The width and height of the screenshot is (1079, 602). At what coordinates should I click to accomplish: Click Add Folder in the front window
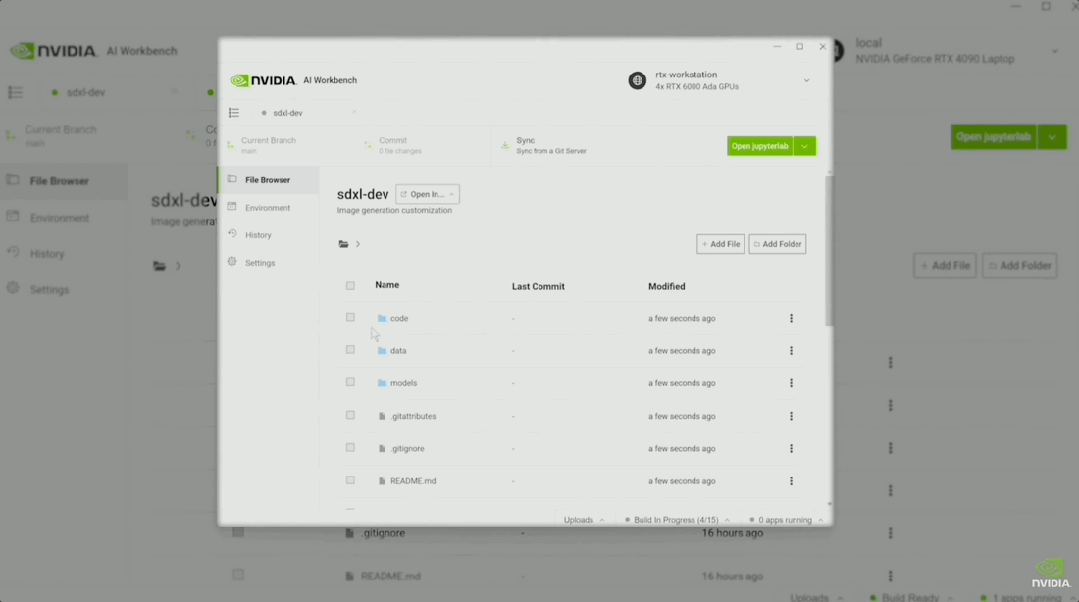click(x=778, y=244)
